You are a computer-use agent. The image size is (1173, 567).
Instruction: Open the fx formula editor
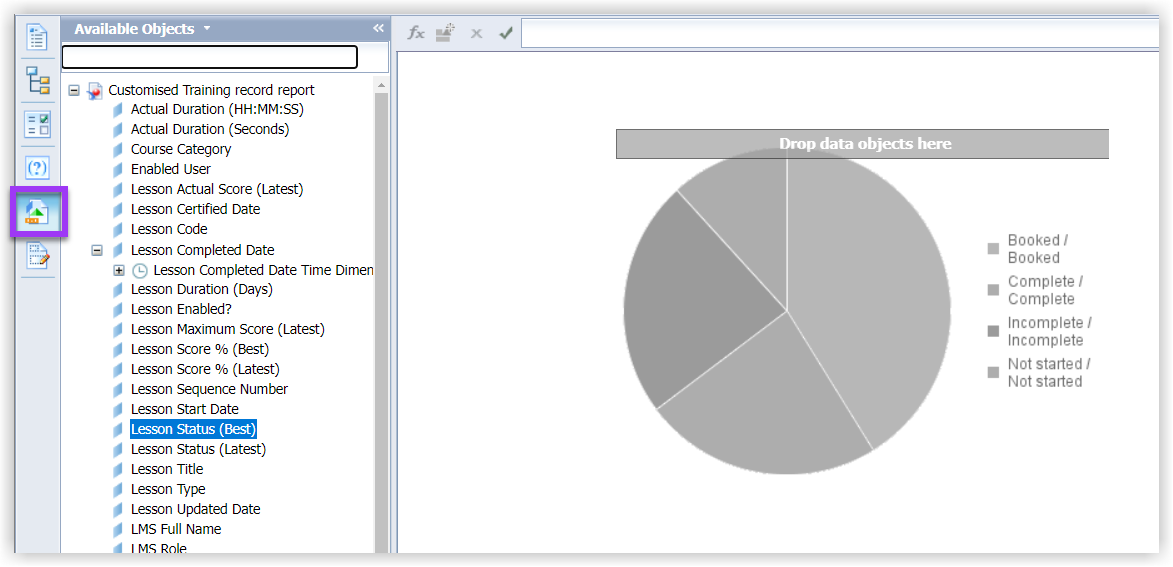[416, 33]
